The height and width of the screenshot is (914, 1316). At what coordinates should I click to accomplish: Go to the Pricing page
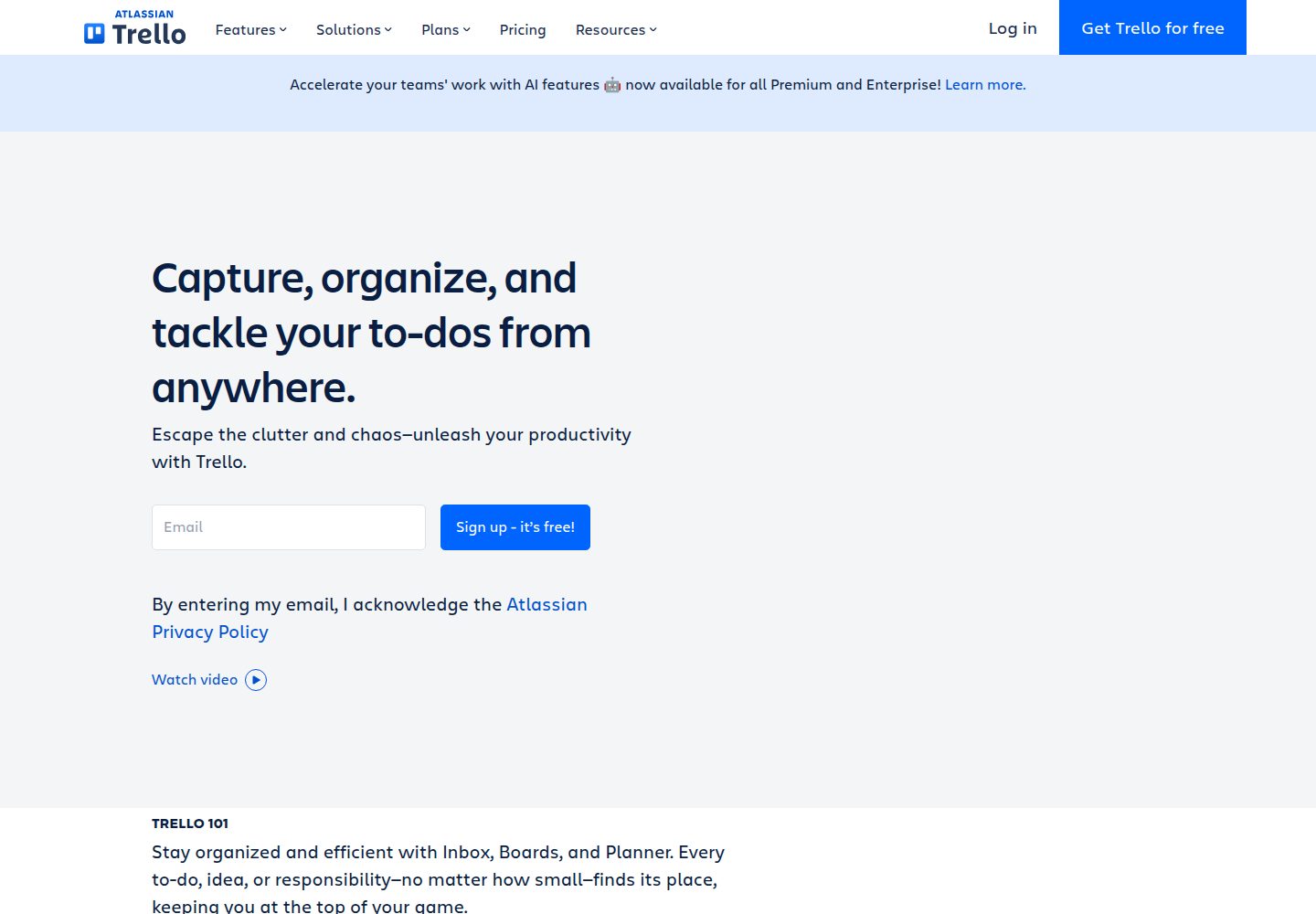click(523, 29)
